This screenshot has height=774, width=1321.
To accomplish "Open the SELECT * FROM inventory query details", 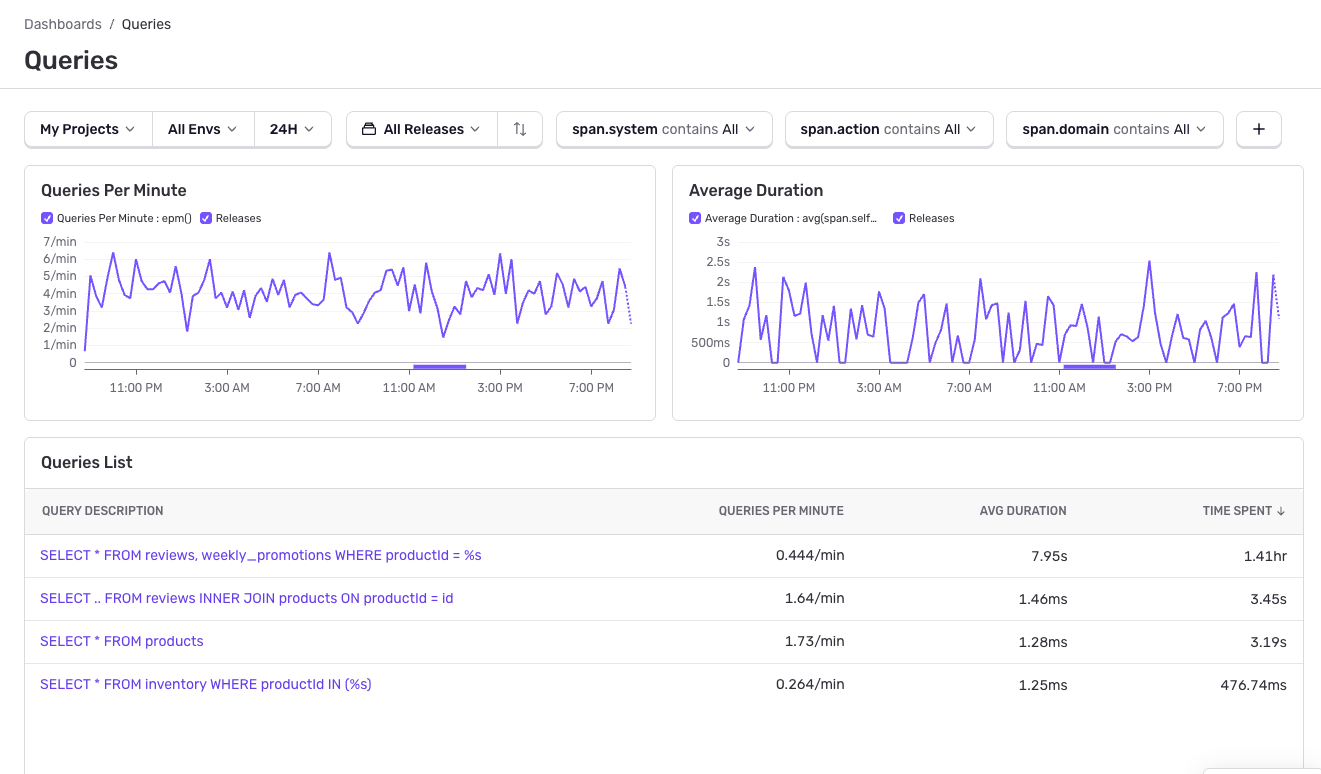I will (x=205, y=684).
